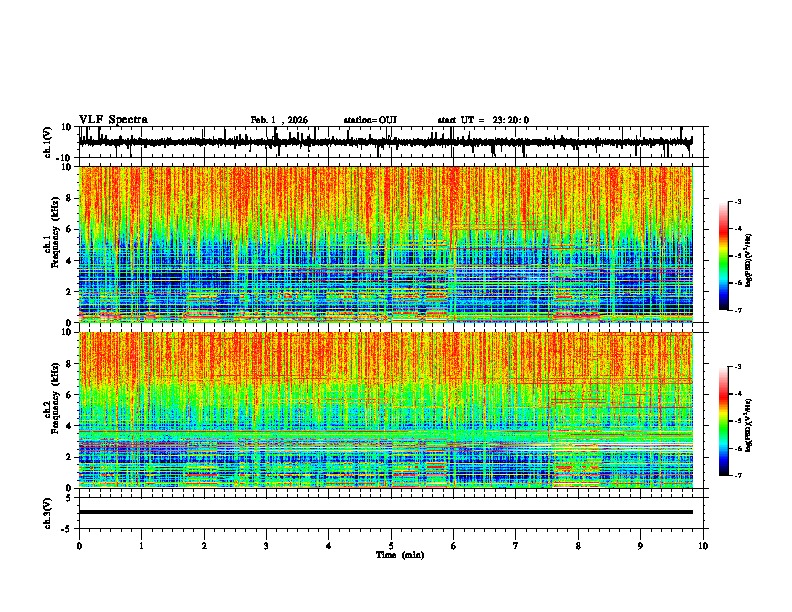Click the "7" tick on the time axis

[516, 546]
